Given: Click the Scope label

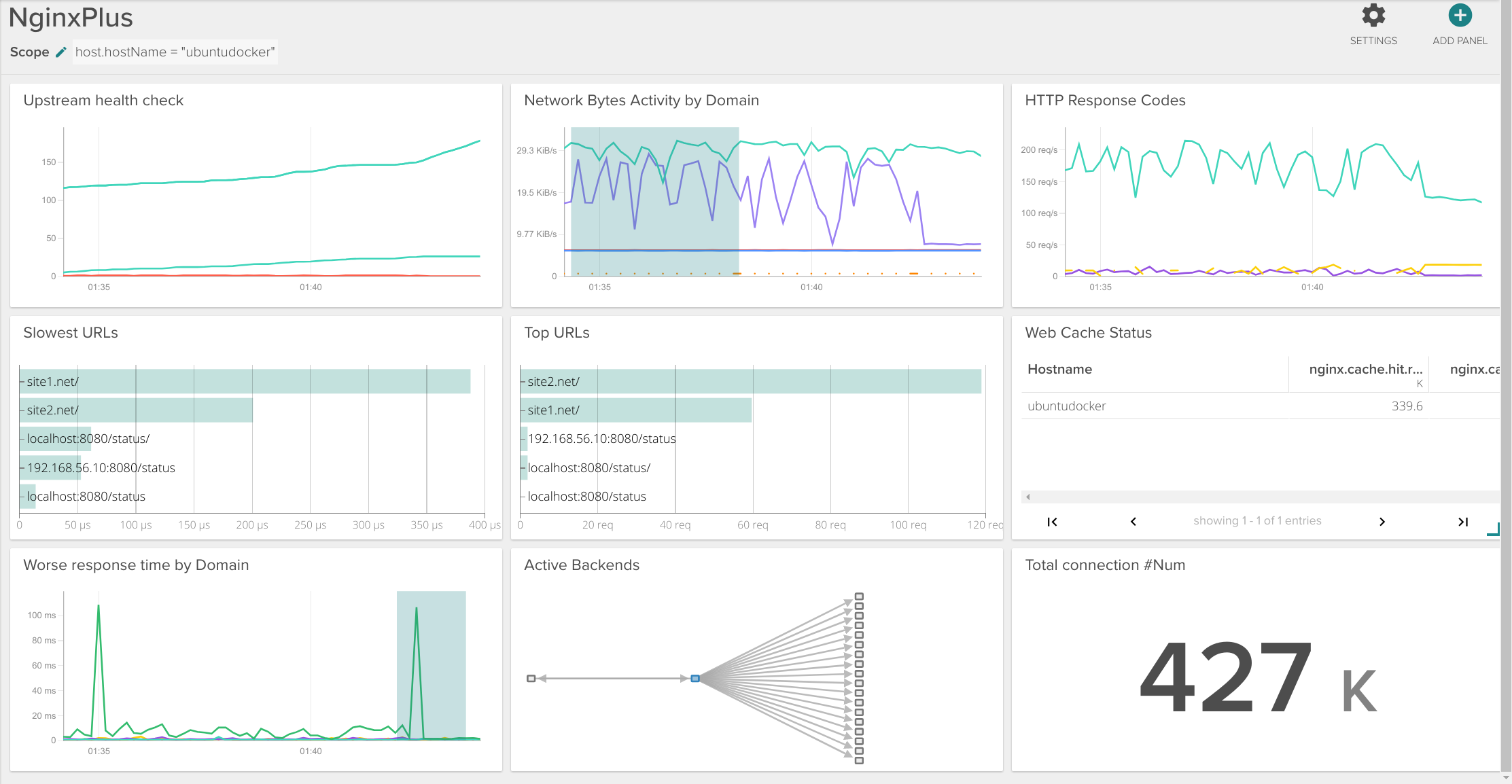Looking at the screenshot, I should [29, 52].
